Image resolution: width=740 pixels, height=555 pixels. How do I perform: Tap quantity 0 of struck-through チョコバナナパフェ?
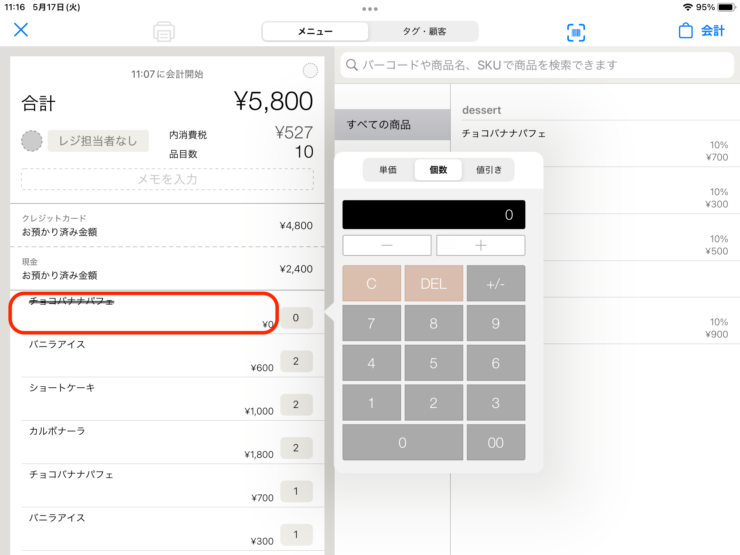point(296,318)
